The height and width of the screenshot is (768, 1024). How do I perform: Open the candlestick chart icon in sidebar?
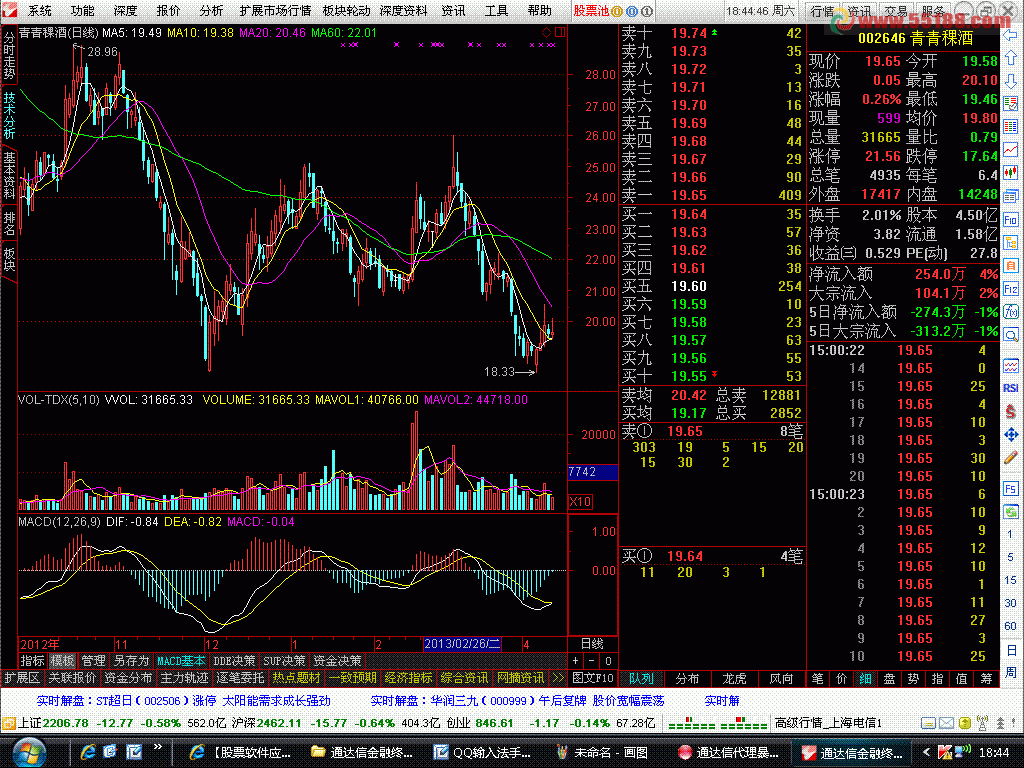pos(1011,173)
